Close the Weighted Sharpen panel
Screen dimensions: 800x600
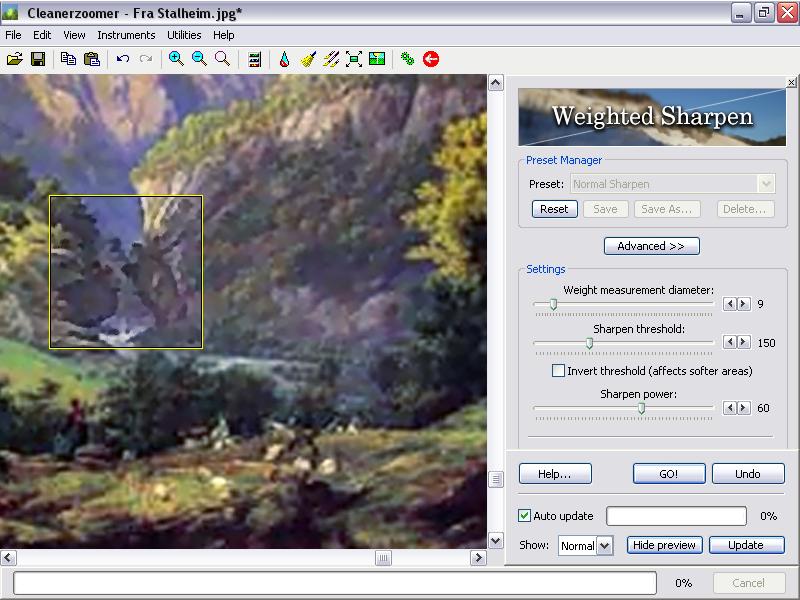[791, 82]
